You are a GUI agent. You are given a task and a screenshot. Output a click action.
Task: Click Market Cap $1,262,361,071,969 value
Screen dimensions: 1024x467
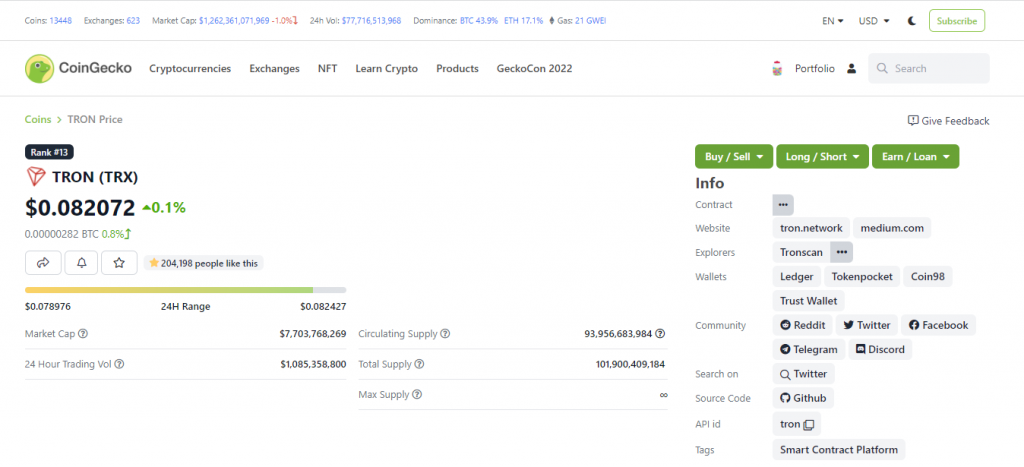pyautogui.click(x=234, y=21)
